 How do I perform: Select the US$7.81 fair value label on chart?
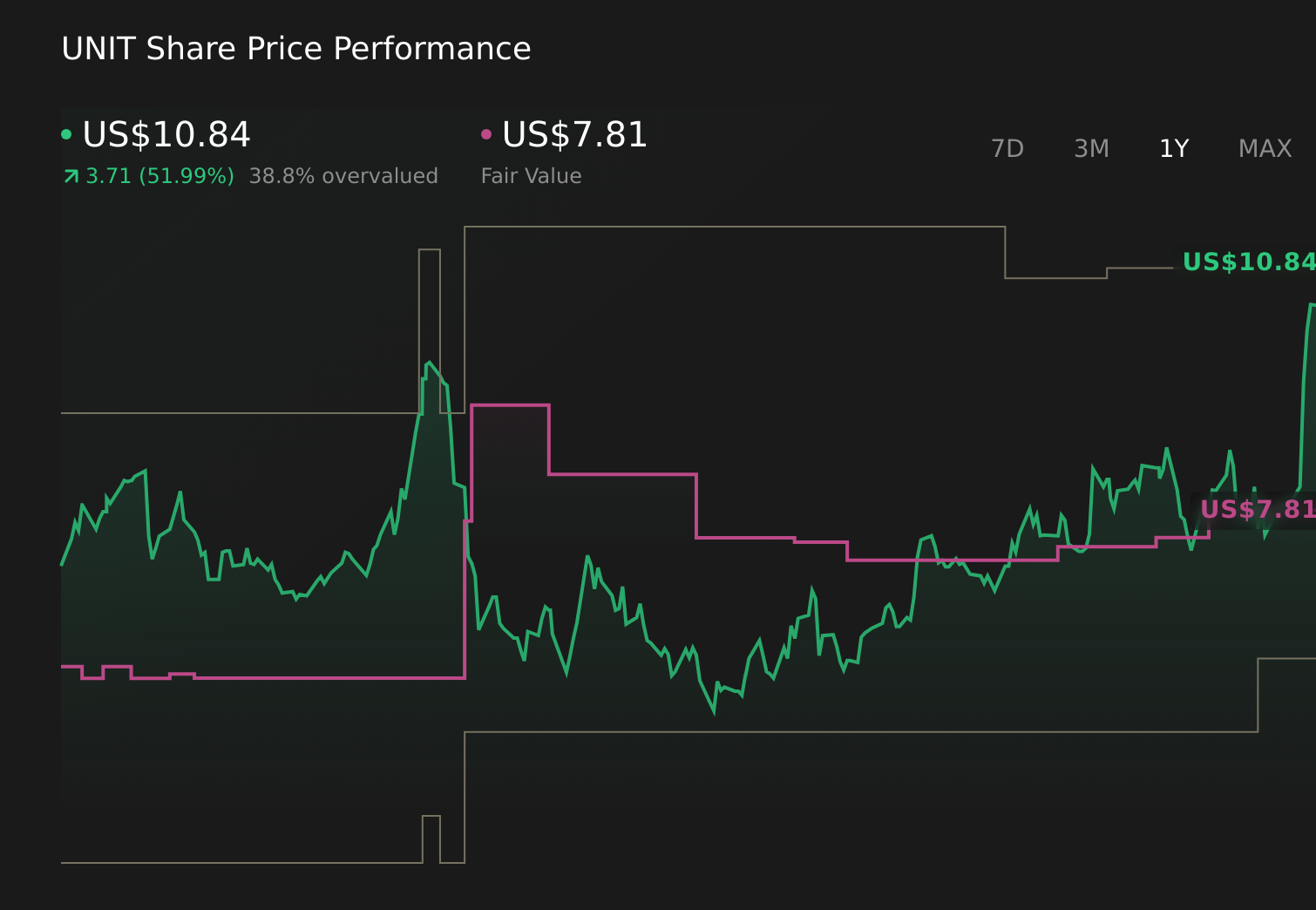pos(1258,509)
